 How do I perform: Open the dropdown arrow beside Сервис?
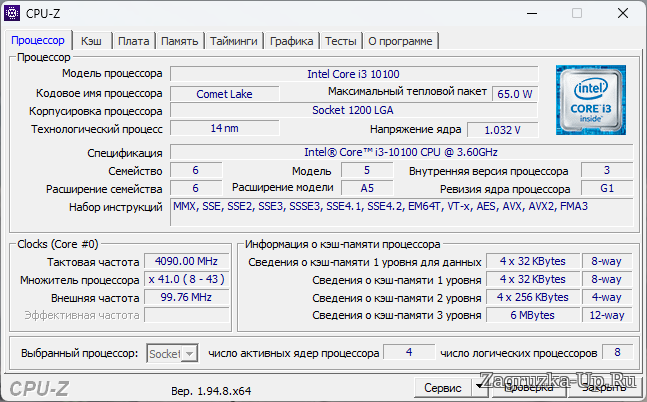pyautogui.click(x=478, y=387)
